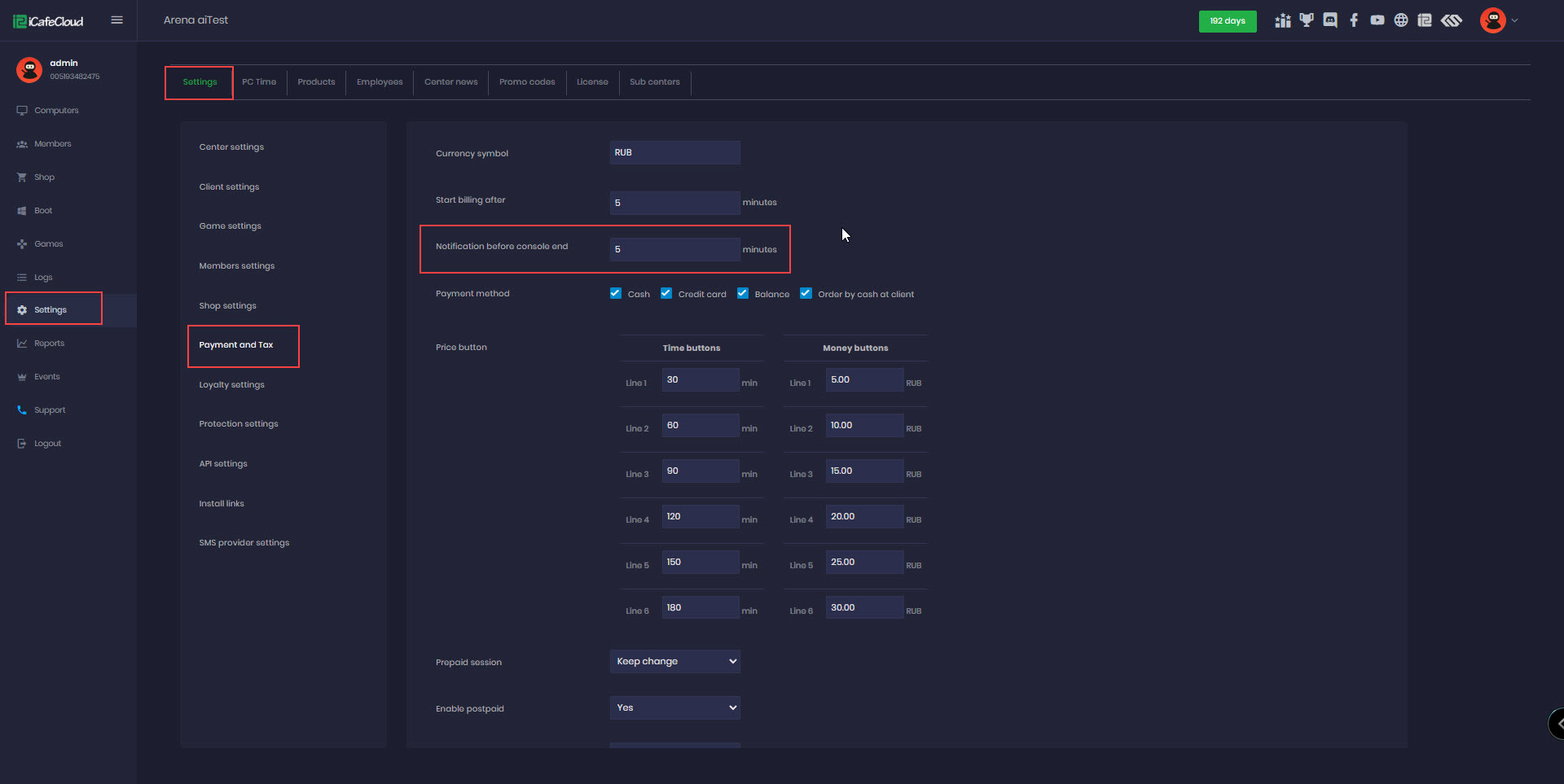Image resolution: width=1564 pixels, height=784 pixels.
Task: Open Members from the sidebar
Action: tap(52, 144)
